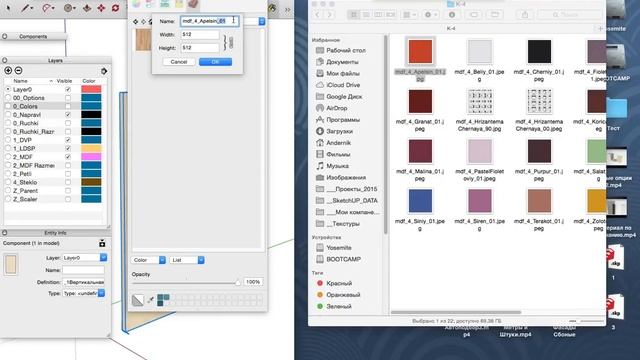
Task: Open the Layers details arrow menu
Action: pyautogui.click(x=104, y=71)
